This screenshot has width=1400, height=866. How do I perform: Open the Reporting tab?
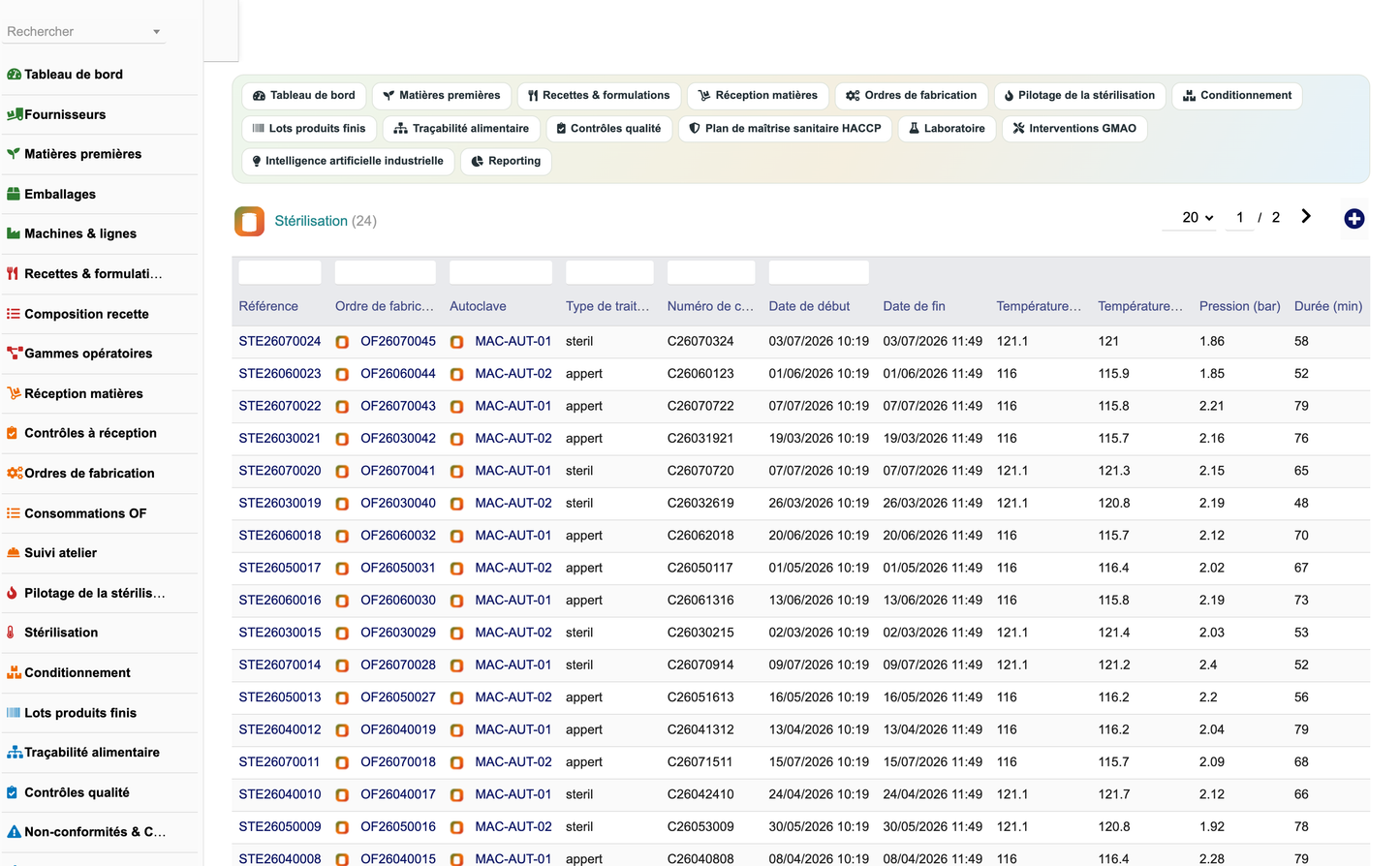[x=506, y=162]
